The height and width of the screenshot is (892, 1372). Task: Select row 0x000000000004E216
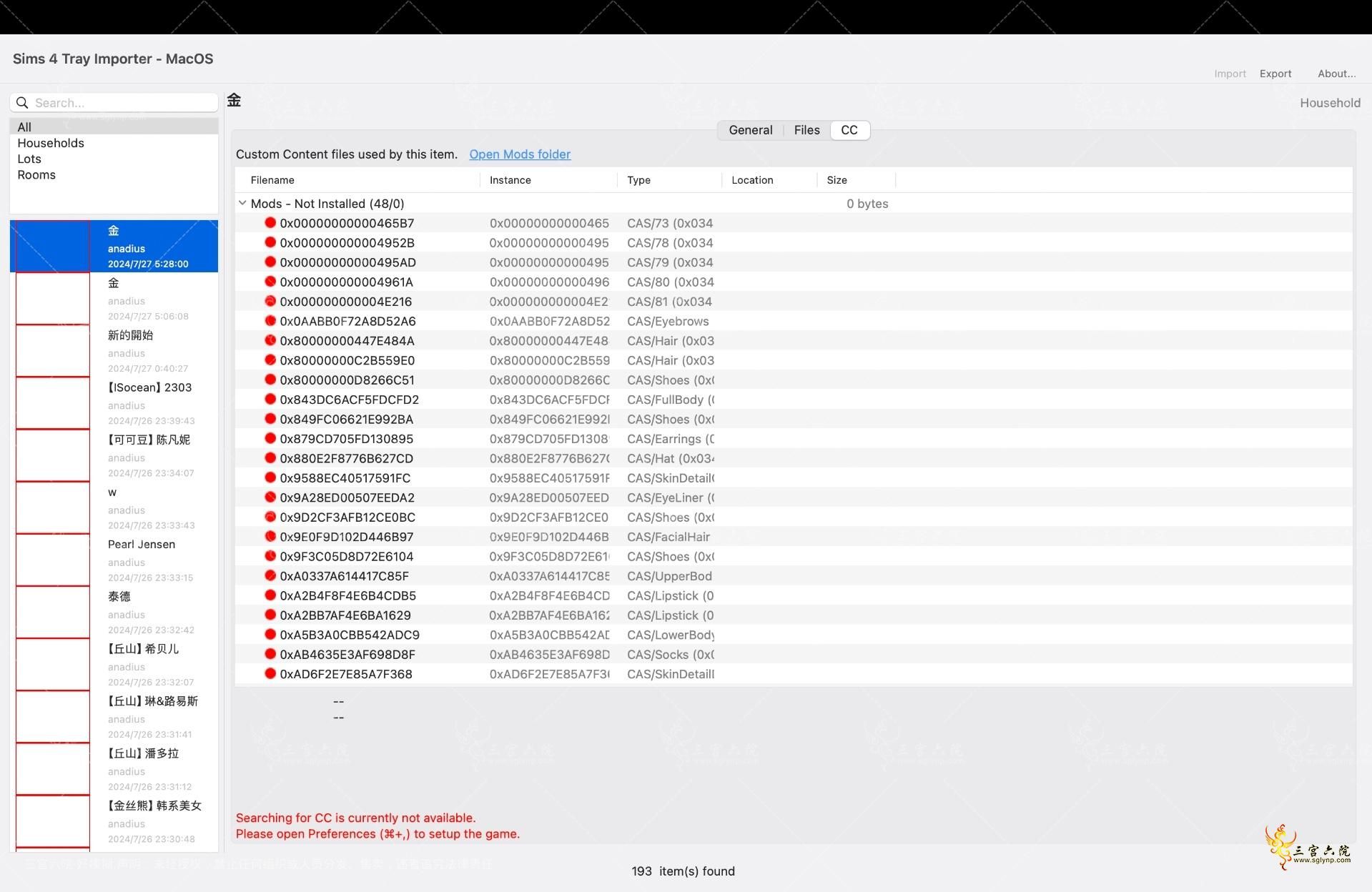(793, 302)
